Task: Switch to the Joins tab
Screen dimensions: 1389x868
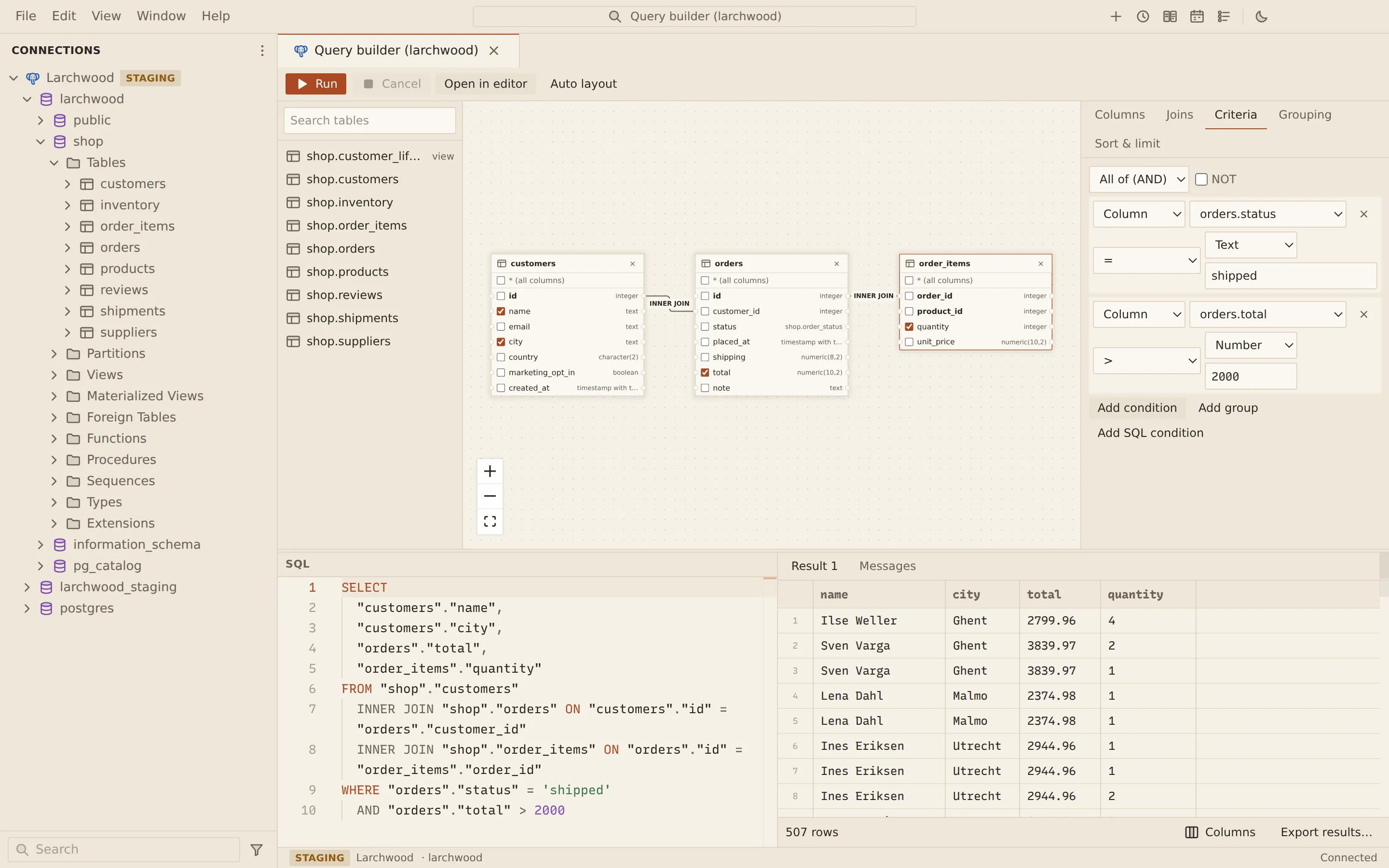Action: (x=1179, y=115)
